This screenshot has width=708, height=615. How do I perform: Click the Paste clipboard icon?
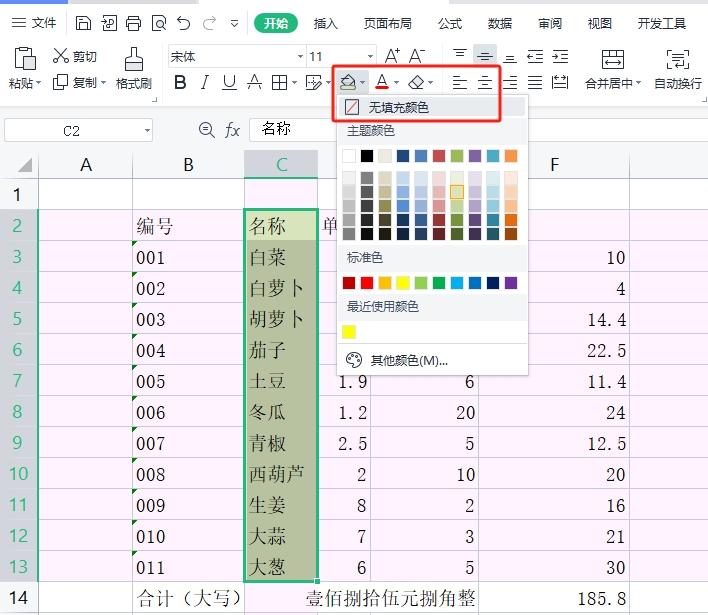[25, 58]
